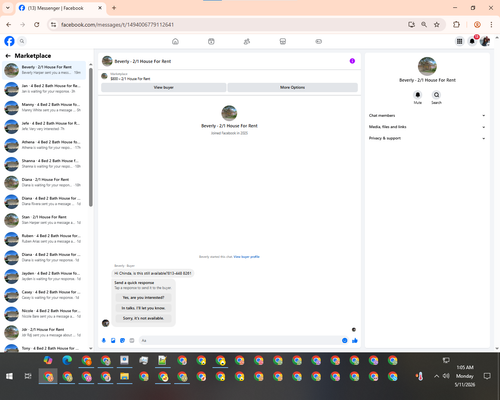500x400 pixels.
Task: Open the Beverly - 2/1 House For Rent conversation
Action: point(44,70)
